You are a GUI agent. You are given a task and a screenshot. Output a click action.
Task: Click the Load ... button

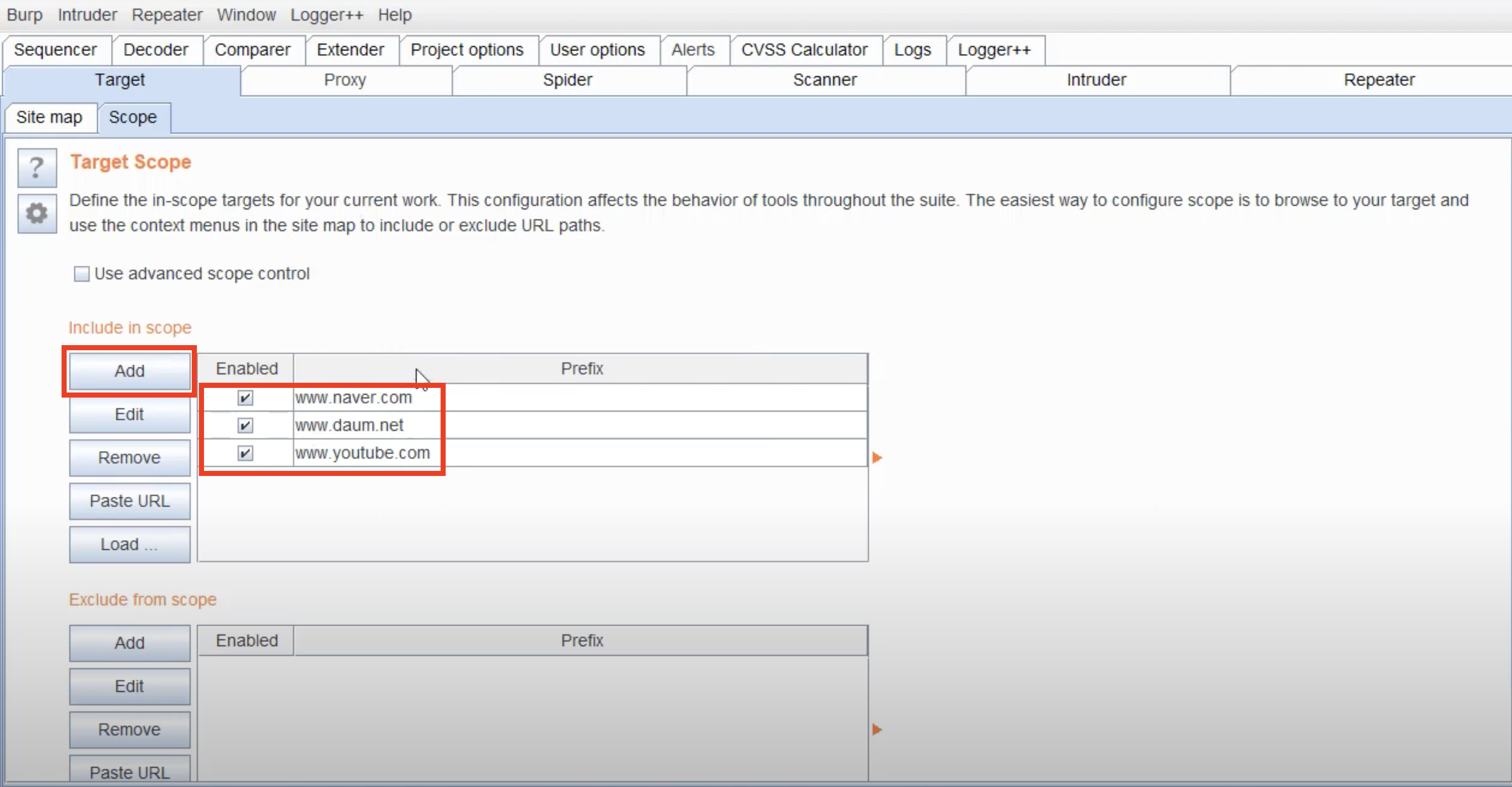pyautogui.click(x=130, y=545)
